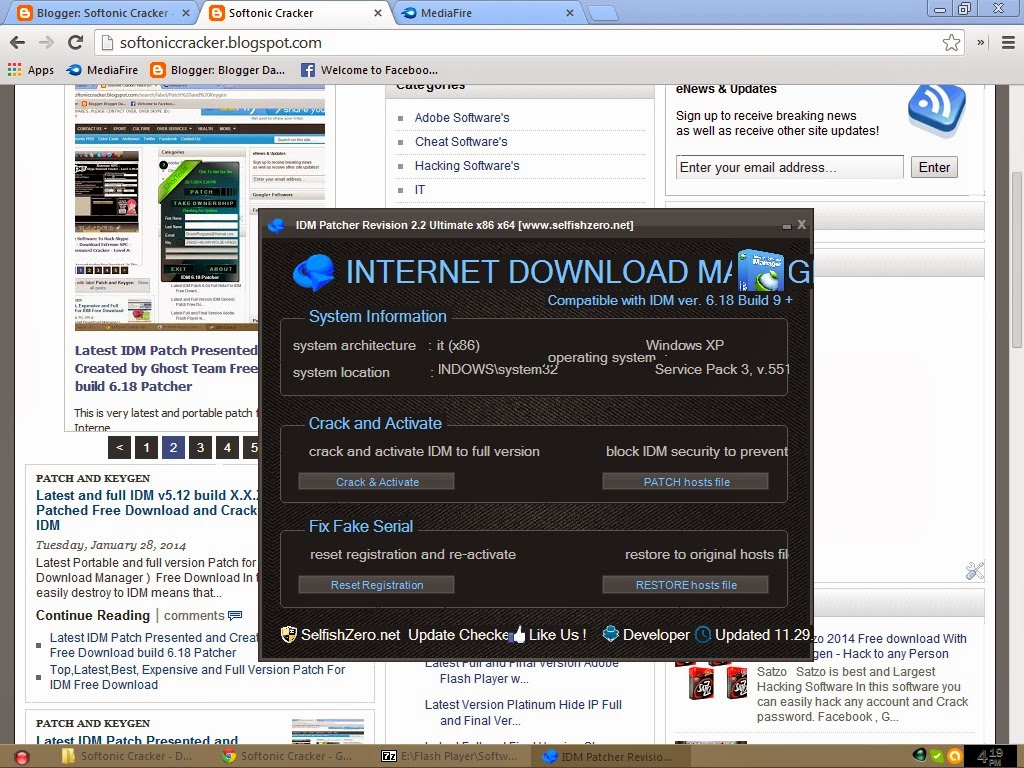Open Softonic Cracker - D... taskbar folder item
Screen dimensions: 1024x768
(x=125, y=756)
